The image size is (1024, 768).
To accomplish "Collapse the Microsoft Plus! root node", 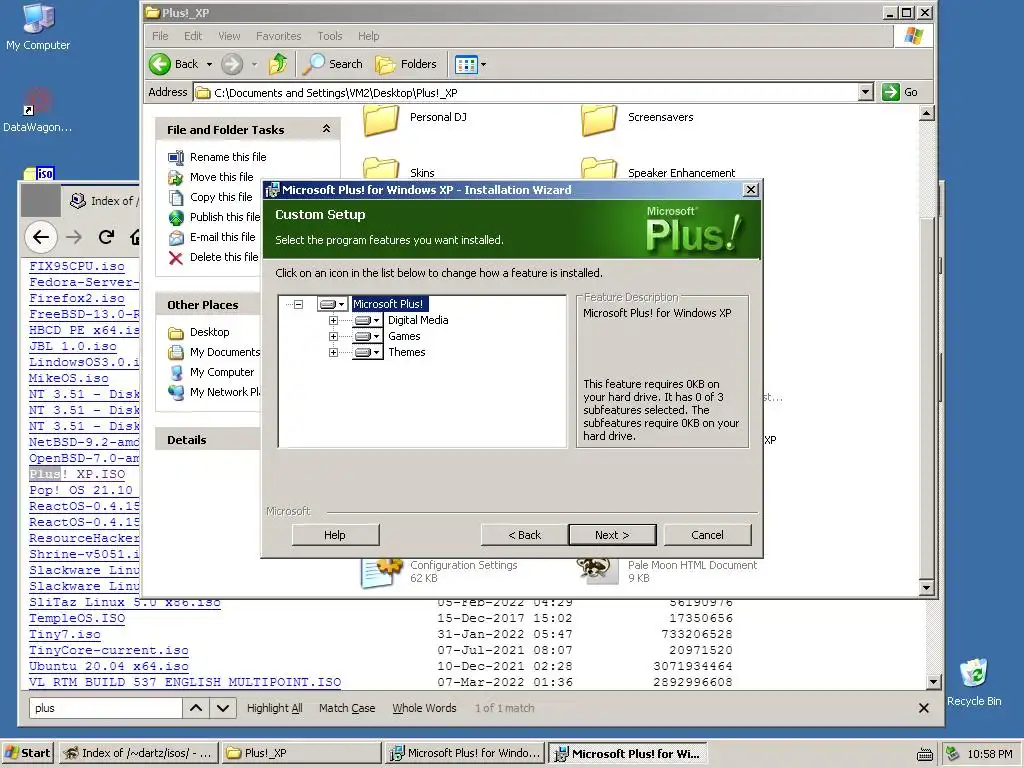I will [298, 304].
